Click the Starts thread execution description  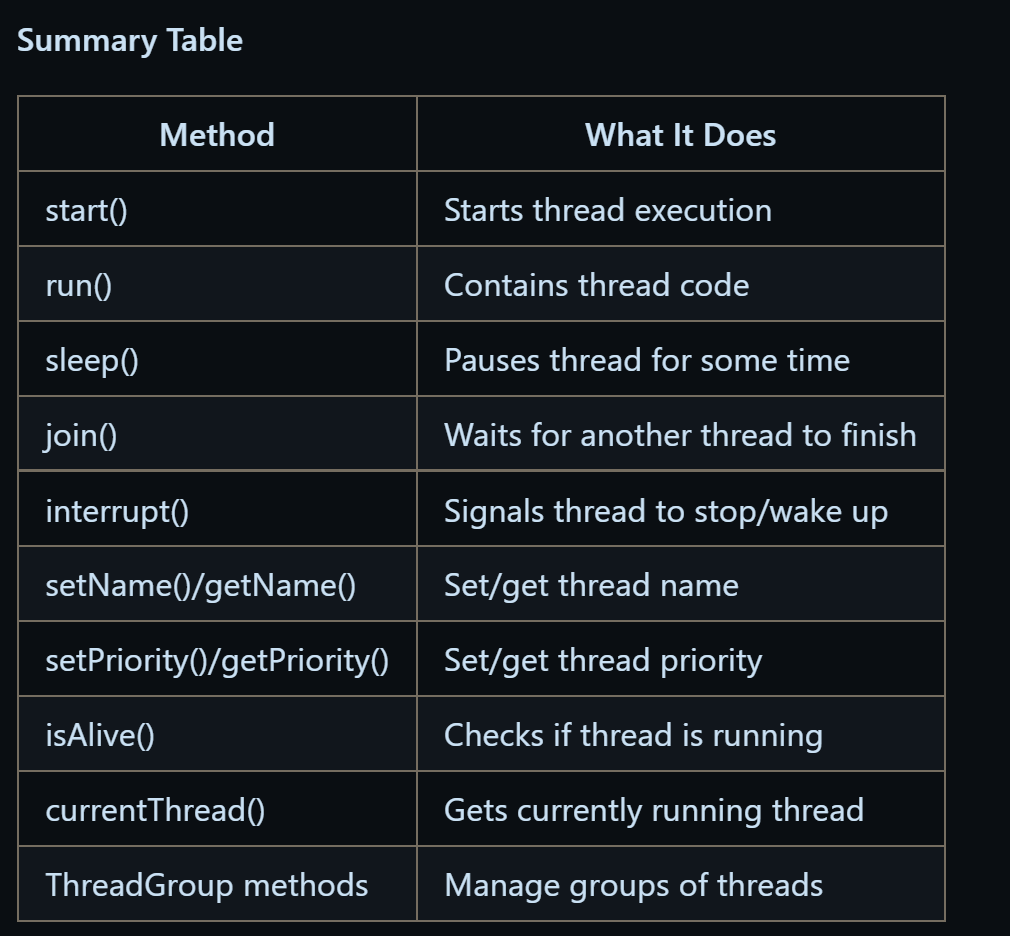pos(607,210)
